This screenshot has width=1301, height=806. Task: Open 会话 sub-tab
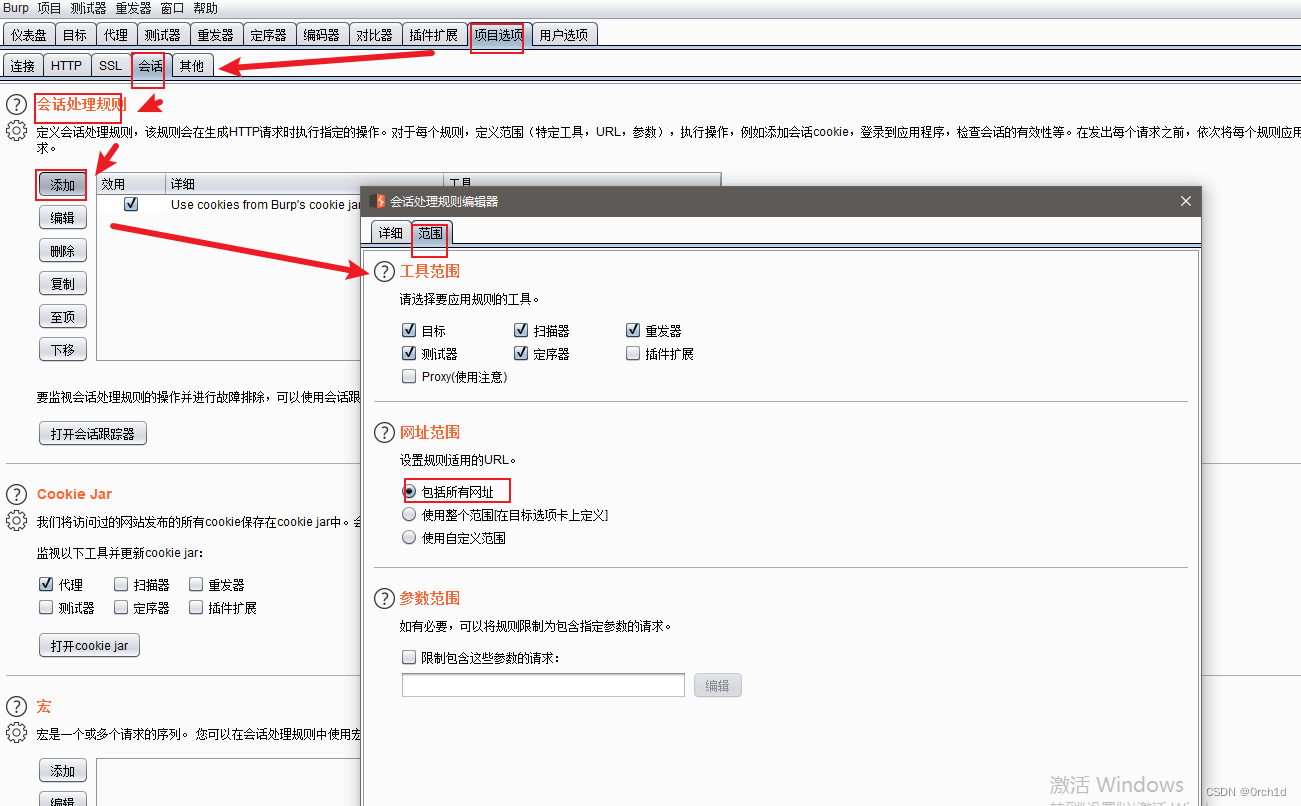pos(150,66)
